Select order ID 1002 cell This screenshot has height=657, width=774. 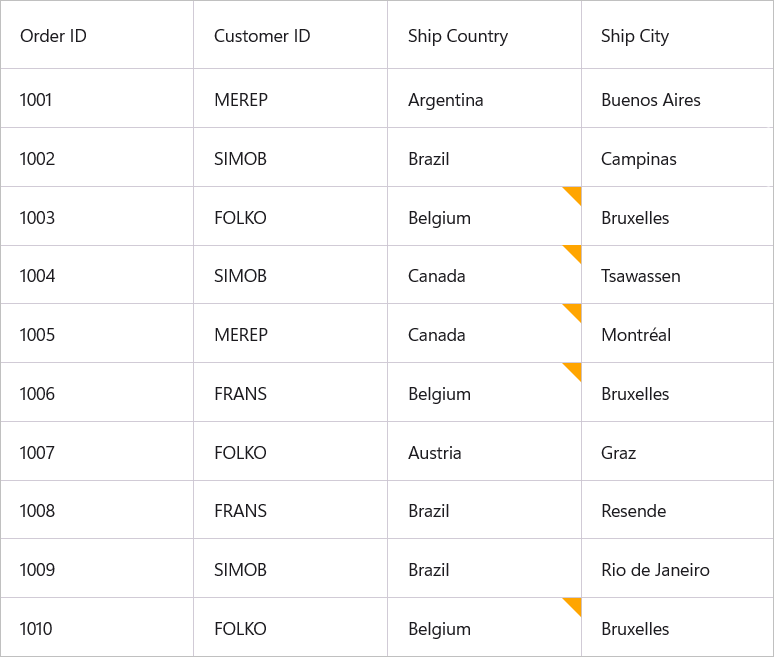pos(38,159)
